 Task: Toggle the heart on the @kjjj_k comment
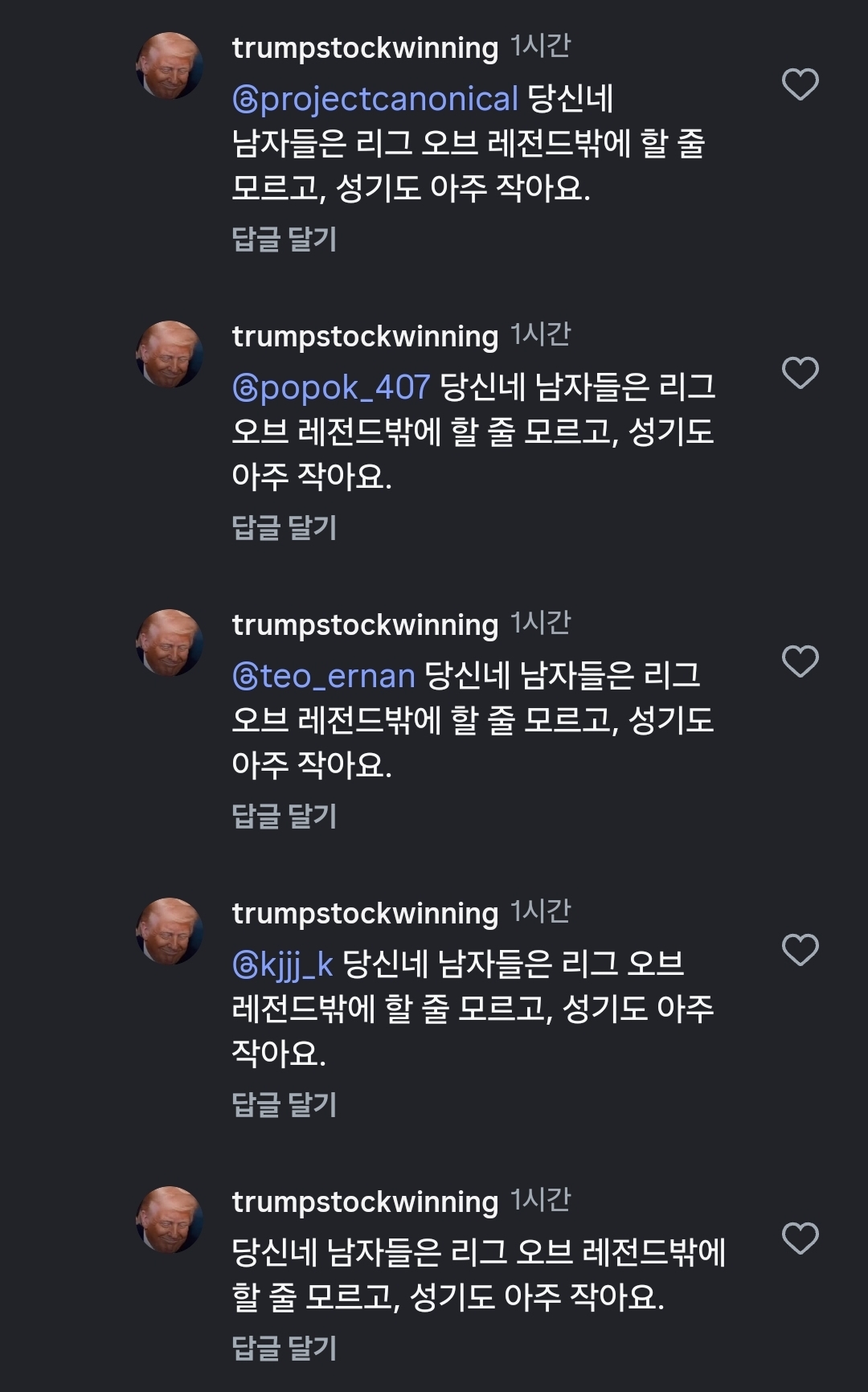tap(800, 950)
